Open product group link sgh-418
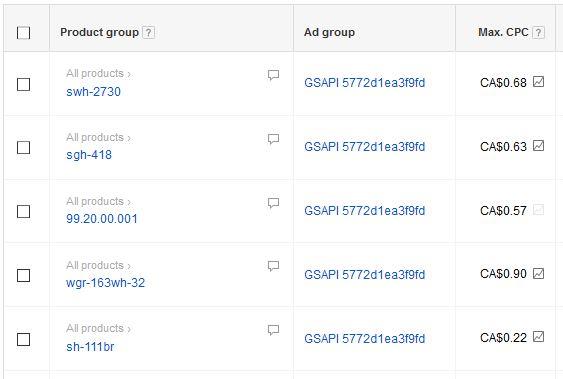 89,155
